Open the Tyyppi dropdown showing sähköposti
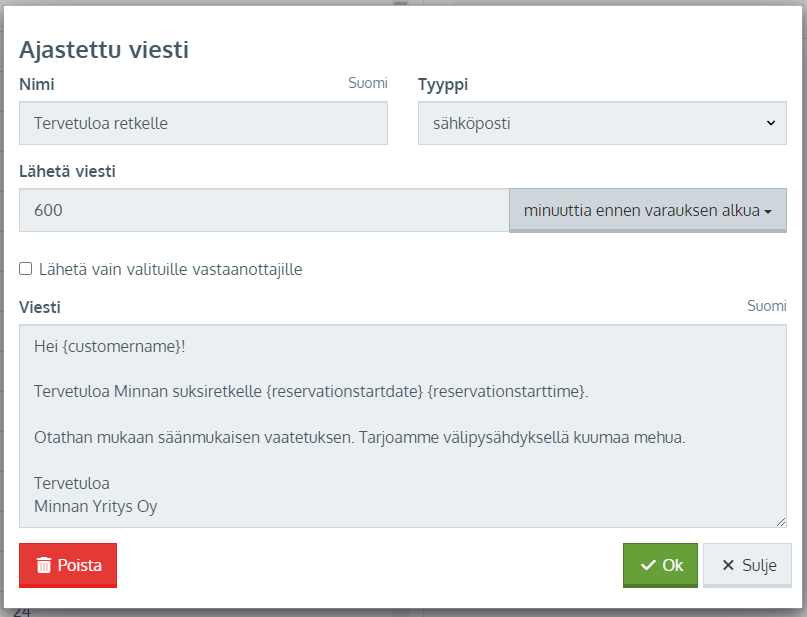This screenshot has height=617, width=807. pyautogui.click(x=602, y=123)
